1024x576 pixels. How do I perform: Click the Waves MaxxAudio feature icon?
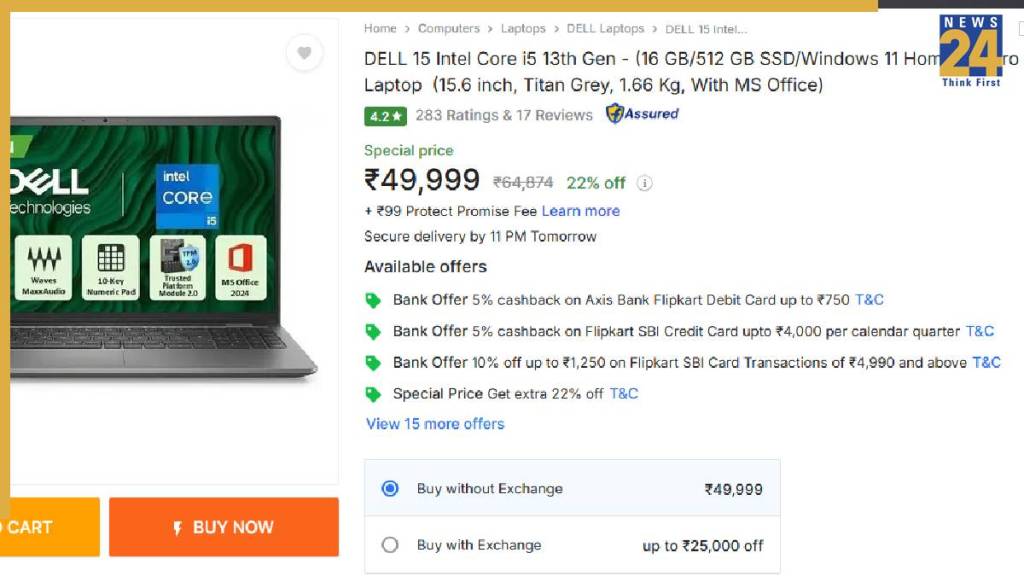(43, 267)
